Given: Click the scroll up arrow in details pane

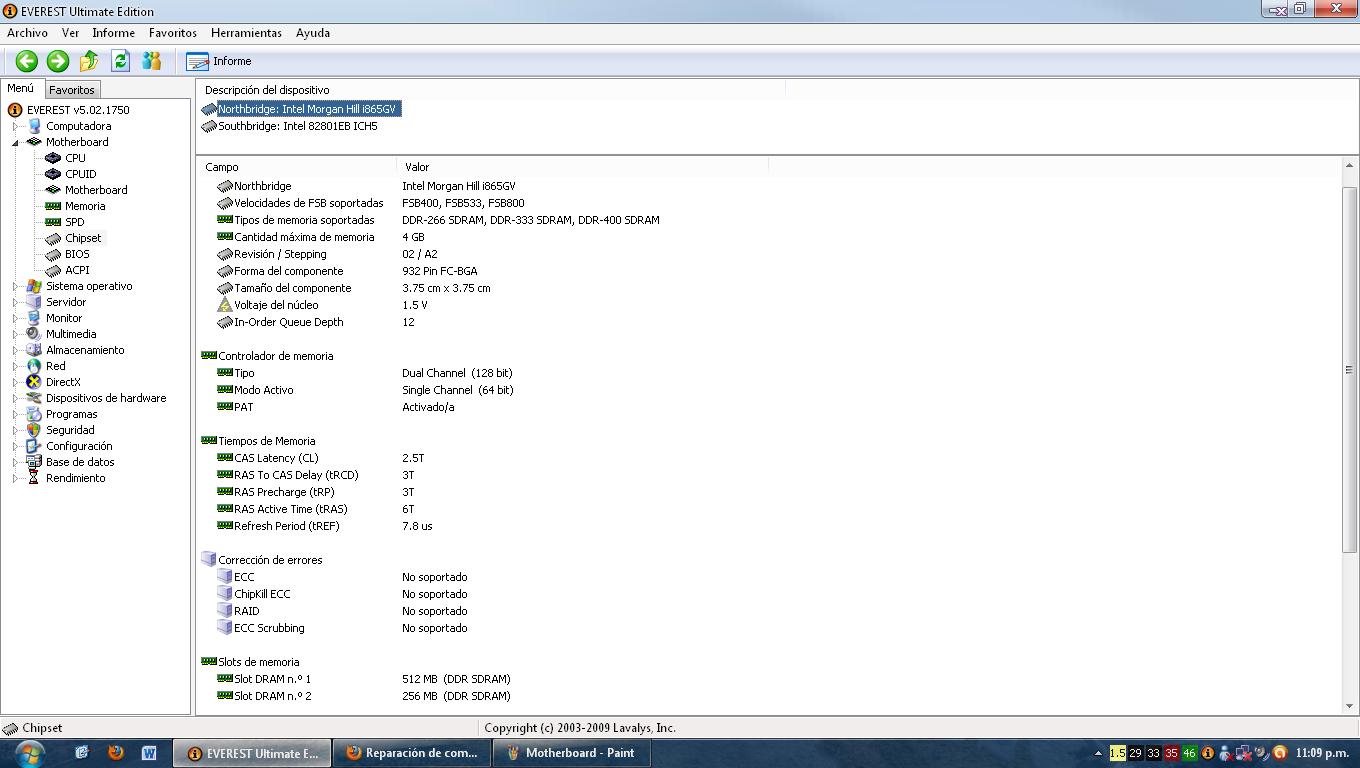Looking at the screenshot, I should [1349, 166].
